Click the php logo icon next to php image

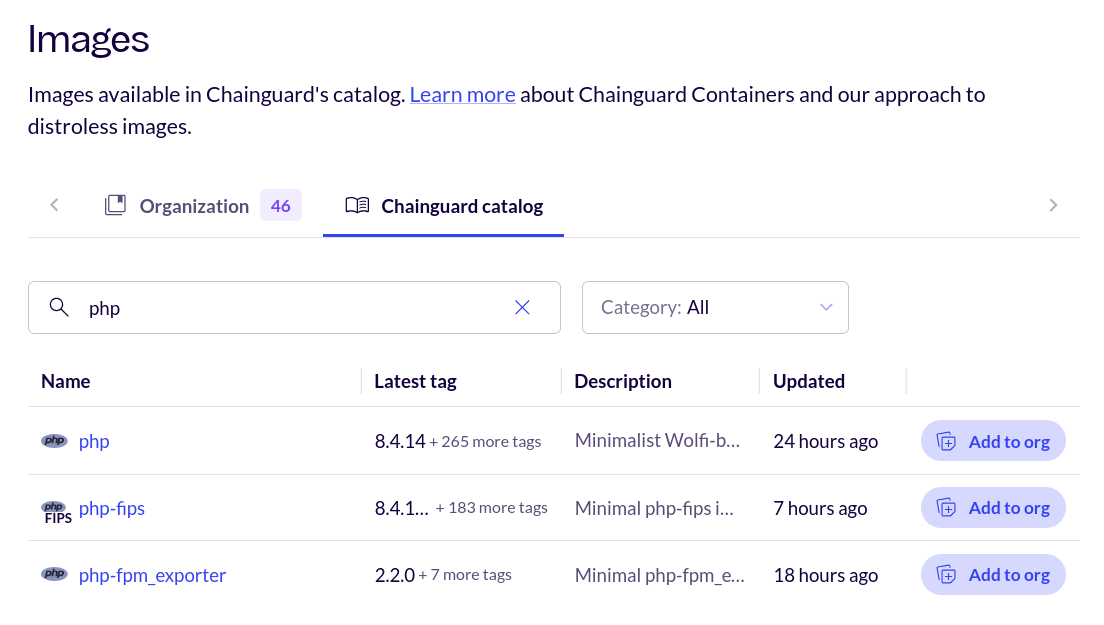pos(54,440)
